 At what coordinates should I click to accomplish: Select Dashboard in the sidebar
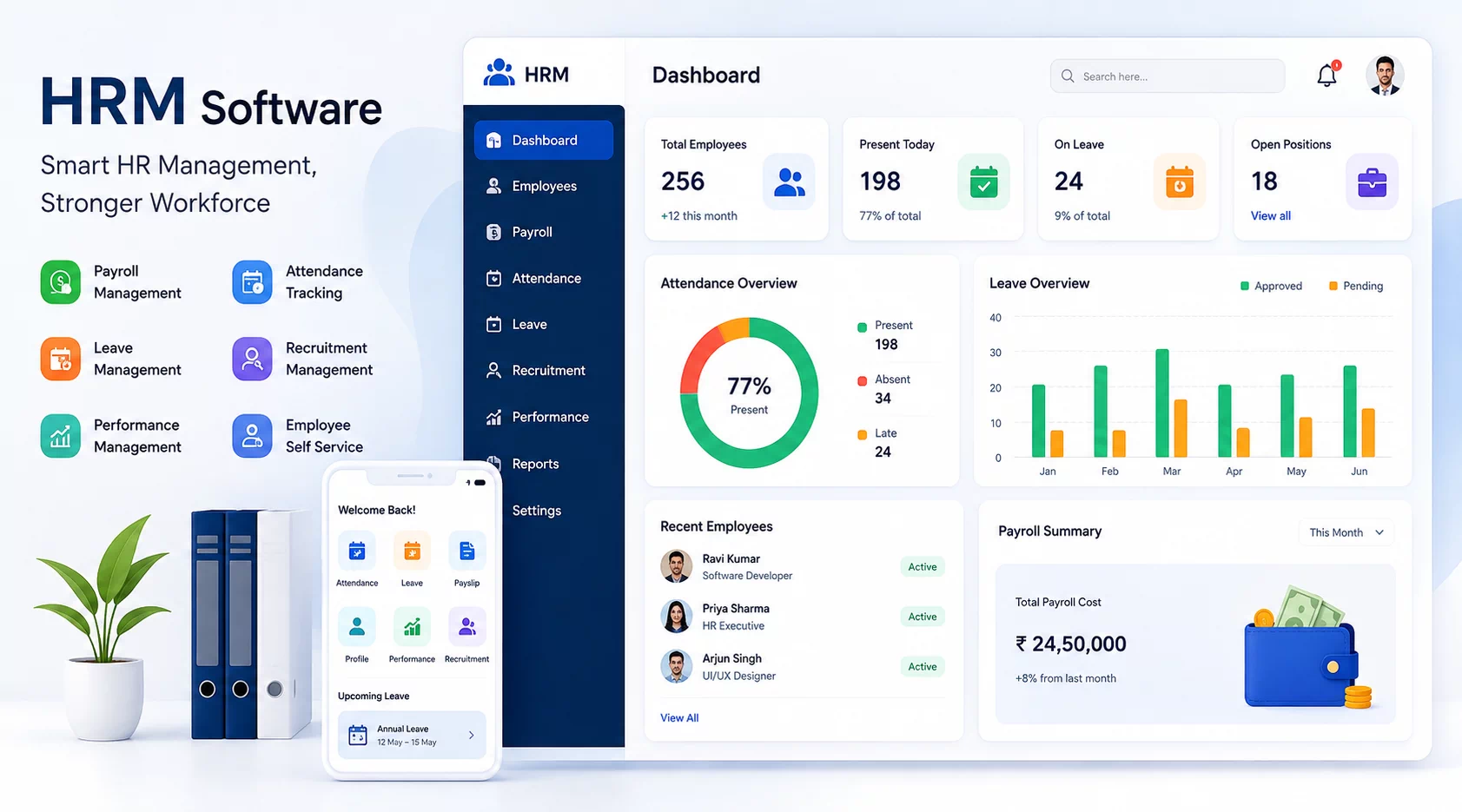click(544, 140)
